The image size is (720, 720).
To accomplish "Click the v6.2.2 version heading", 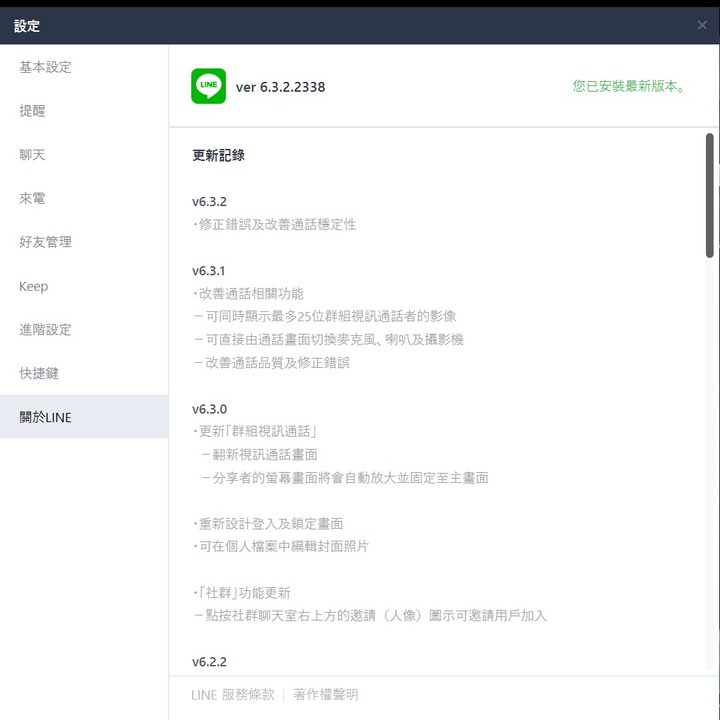I will click(x=209, y=662).
